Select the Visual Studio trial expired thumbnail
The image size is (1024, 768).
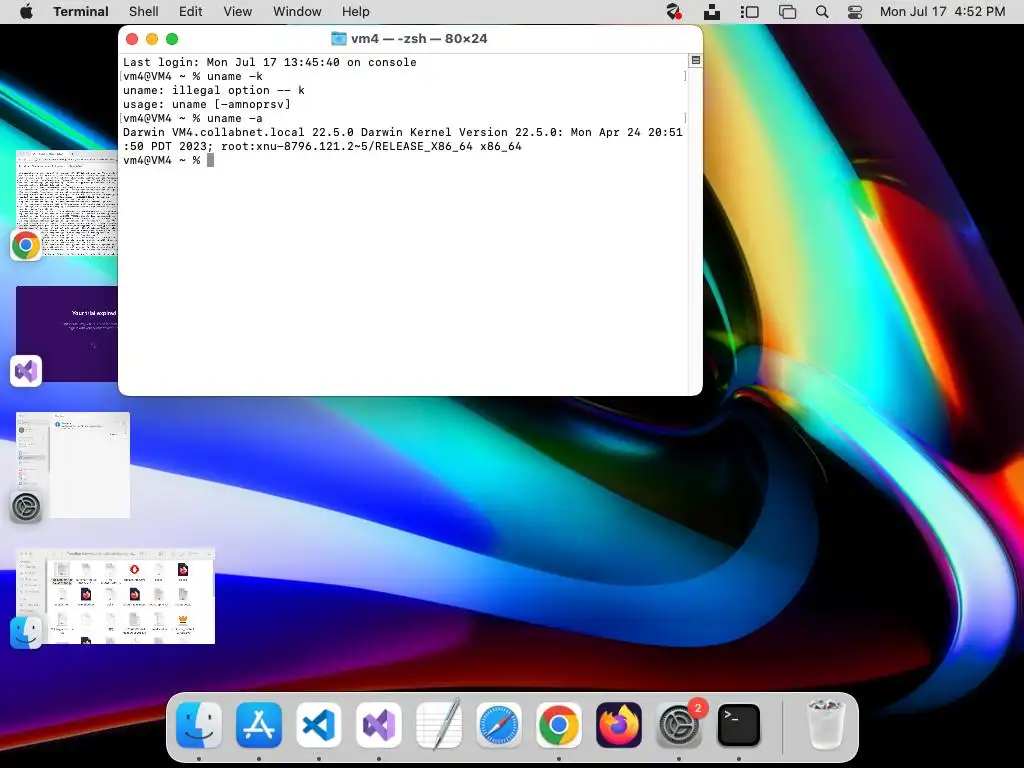point(67,333)
